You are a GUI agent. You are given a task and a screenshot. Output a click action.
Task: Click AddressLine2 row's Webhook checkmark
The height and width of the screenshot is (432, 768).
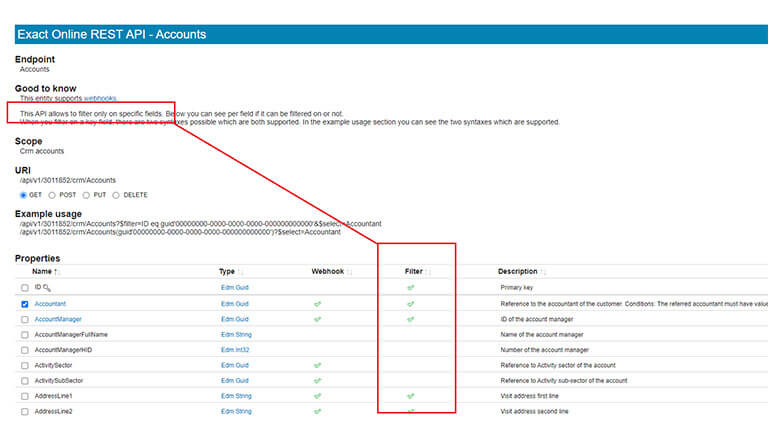[x=317, y=411]
